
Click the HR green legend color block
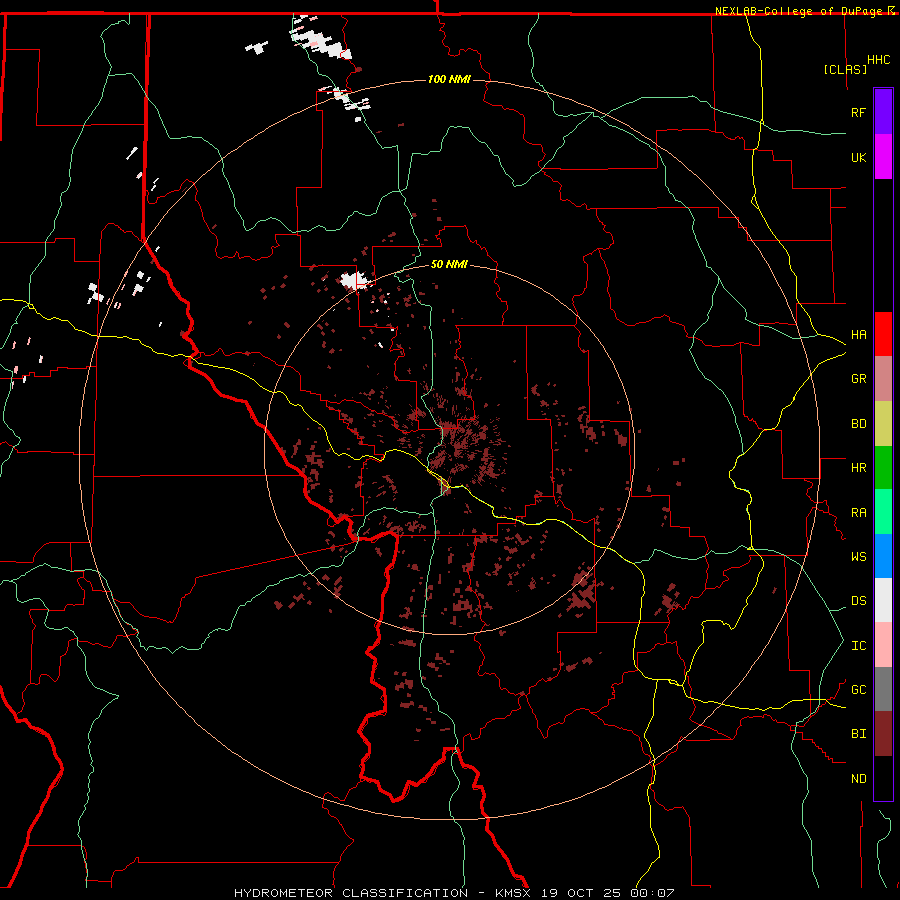[883, 467]
